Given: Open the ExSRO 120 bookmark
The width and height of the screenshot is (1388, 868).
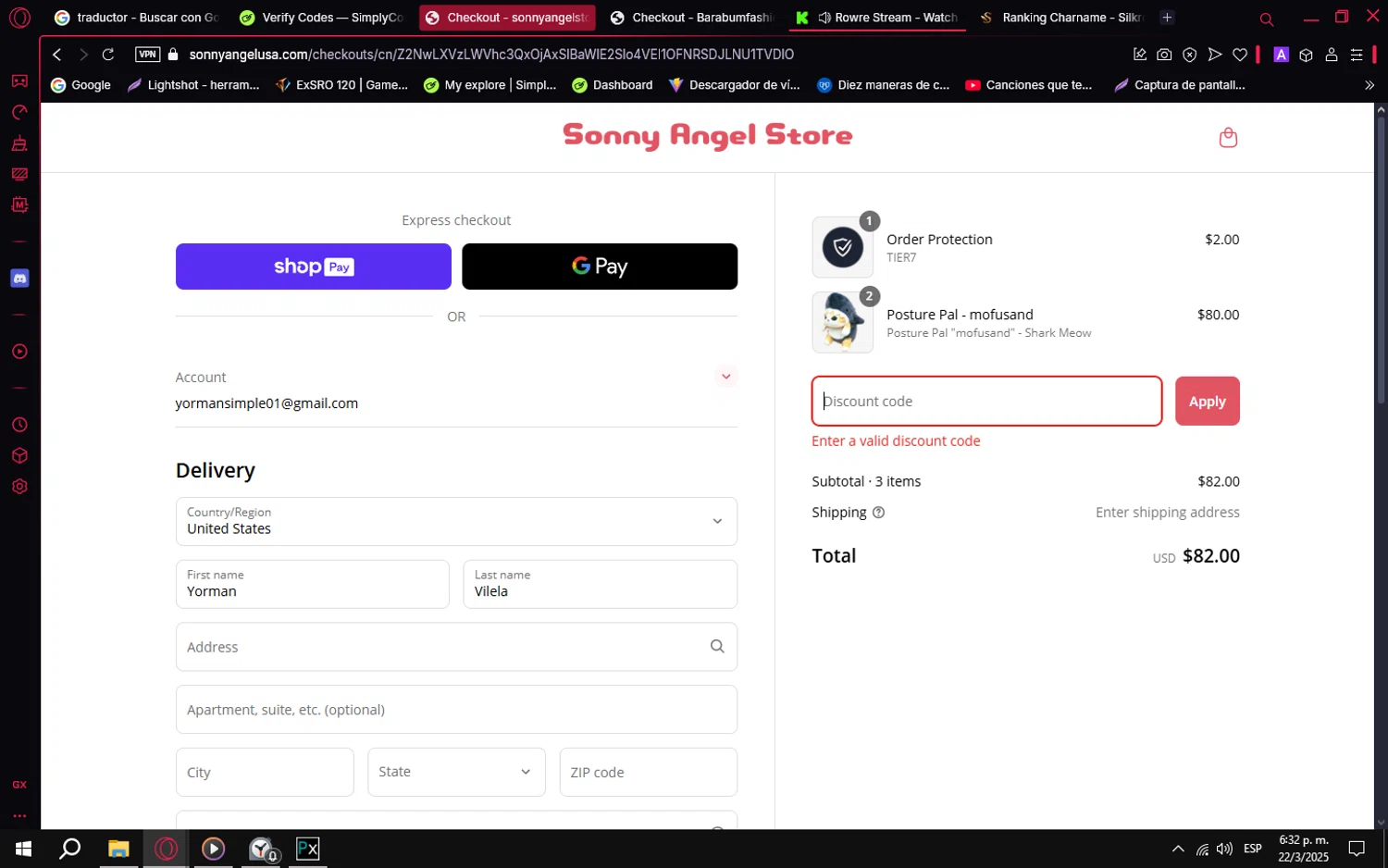Looking at the screenshot, I should (x=342, y=85).
